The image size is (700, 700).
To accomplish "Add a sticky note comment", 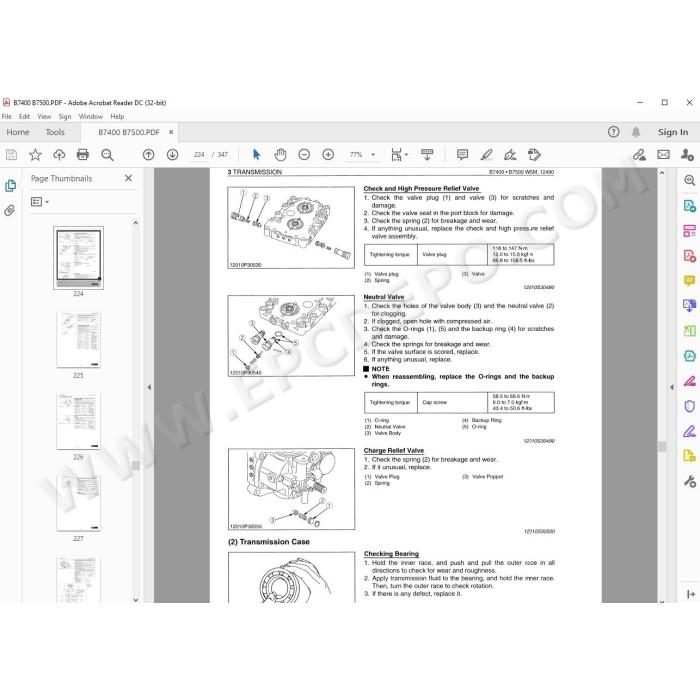I will click(x=462, y=154).
